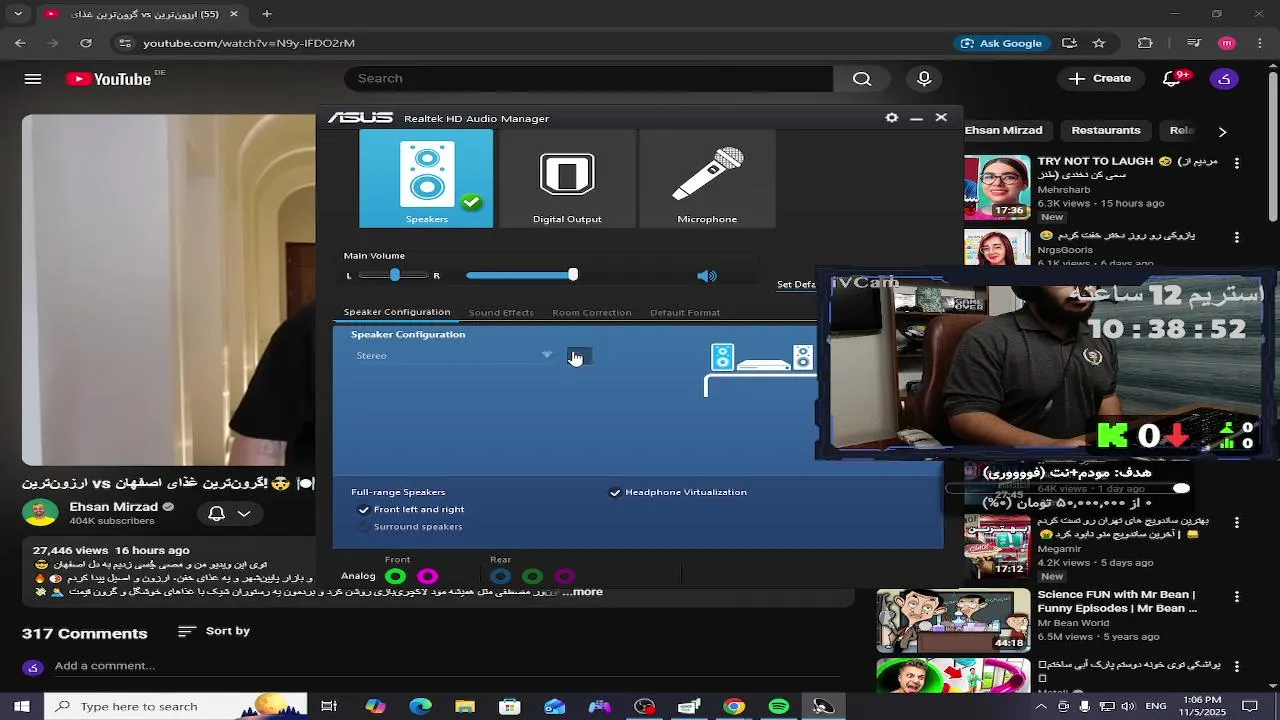Reload the page in Chrome
This screenshot has width=1280, height=720.
pos(86,43)
